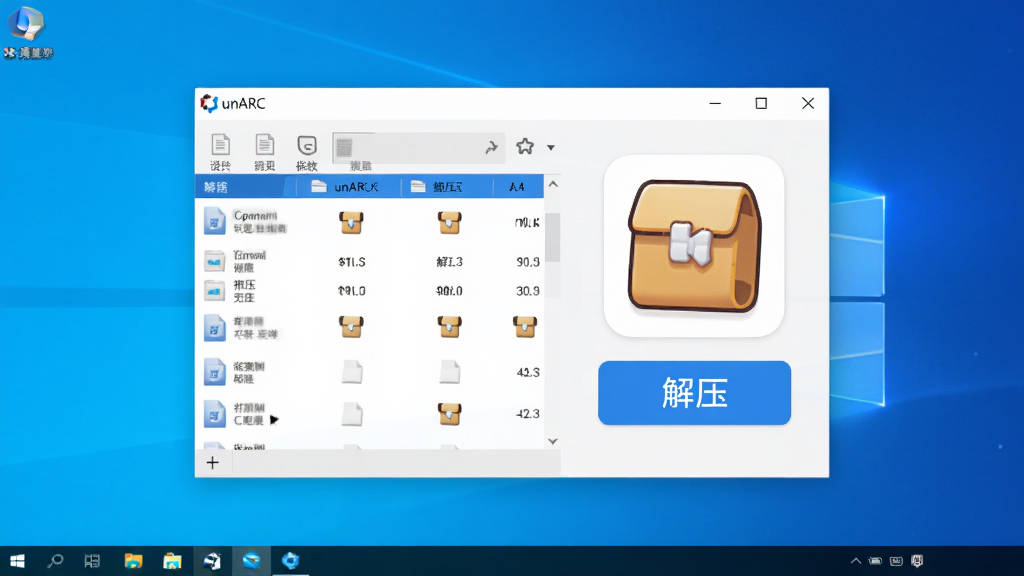Open the dropdown arrow next to the star
The image size is (1024, 576).
[x=551, y=148]
